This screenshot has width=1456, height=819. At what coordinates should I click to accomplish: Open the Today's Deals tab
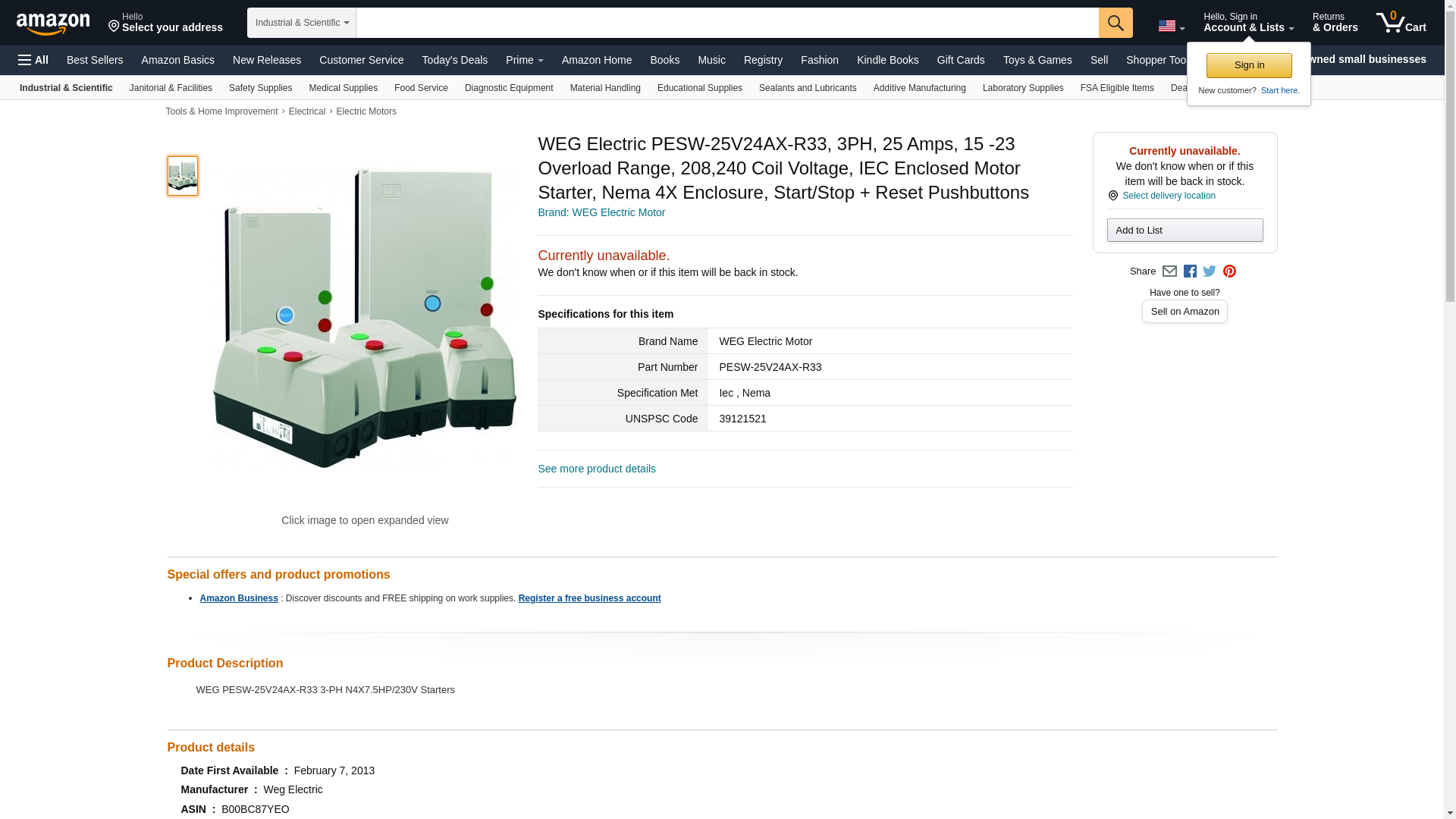(x=454, y=60)
